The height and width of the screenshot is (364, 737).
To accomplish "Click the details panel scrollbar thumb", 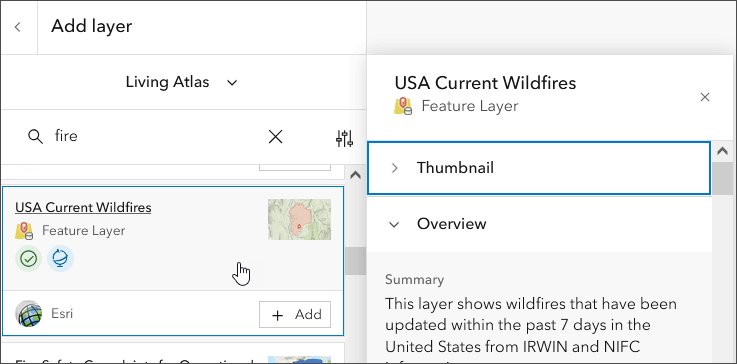I will (722, 179).
